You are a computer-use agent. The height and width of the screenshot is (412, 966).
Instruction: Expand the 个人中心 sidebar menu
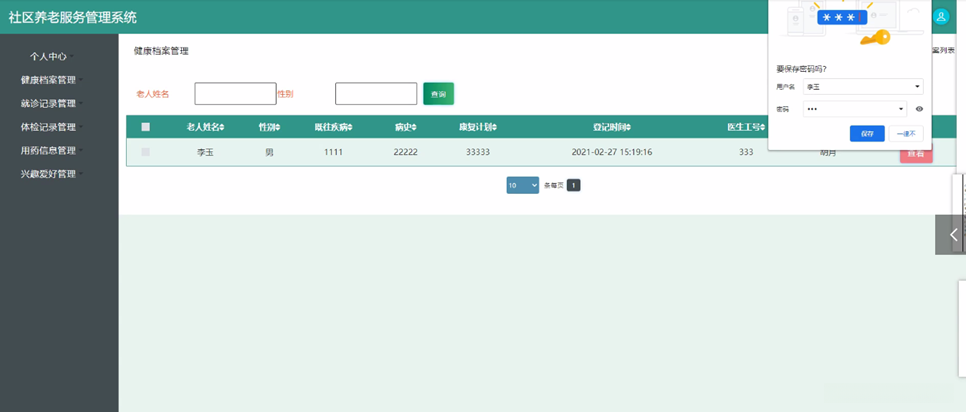(52, 57)
